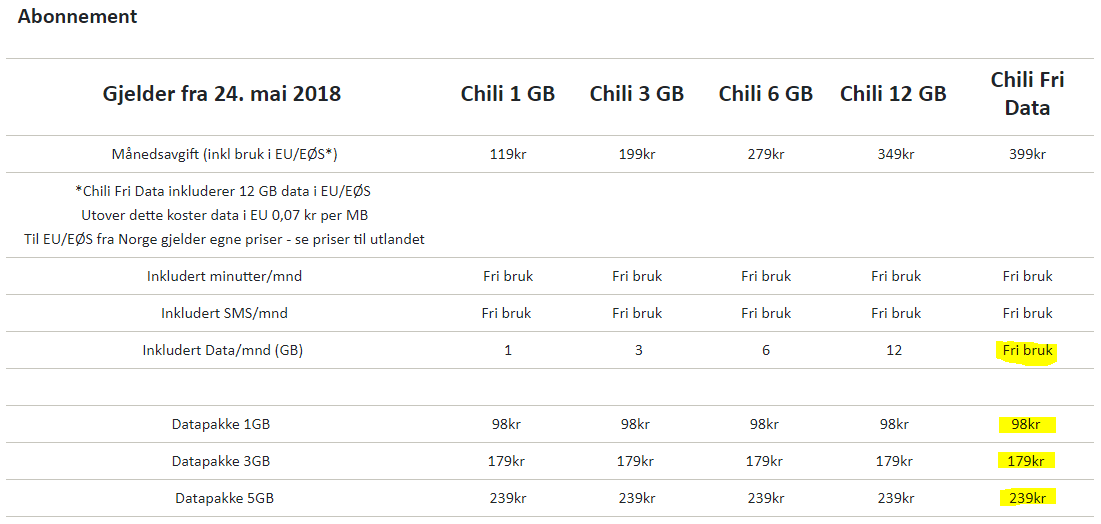Click the highlighted 98kr price
Viewport: 1101px width, 524px height.
click(x=1026, y=424)
